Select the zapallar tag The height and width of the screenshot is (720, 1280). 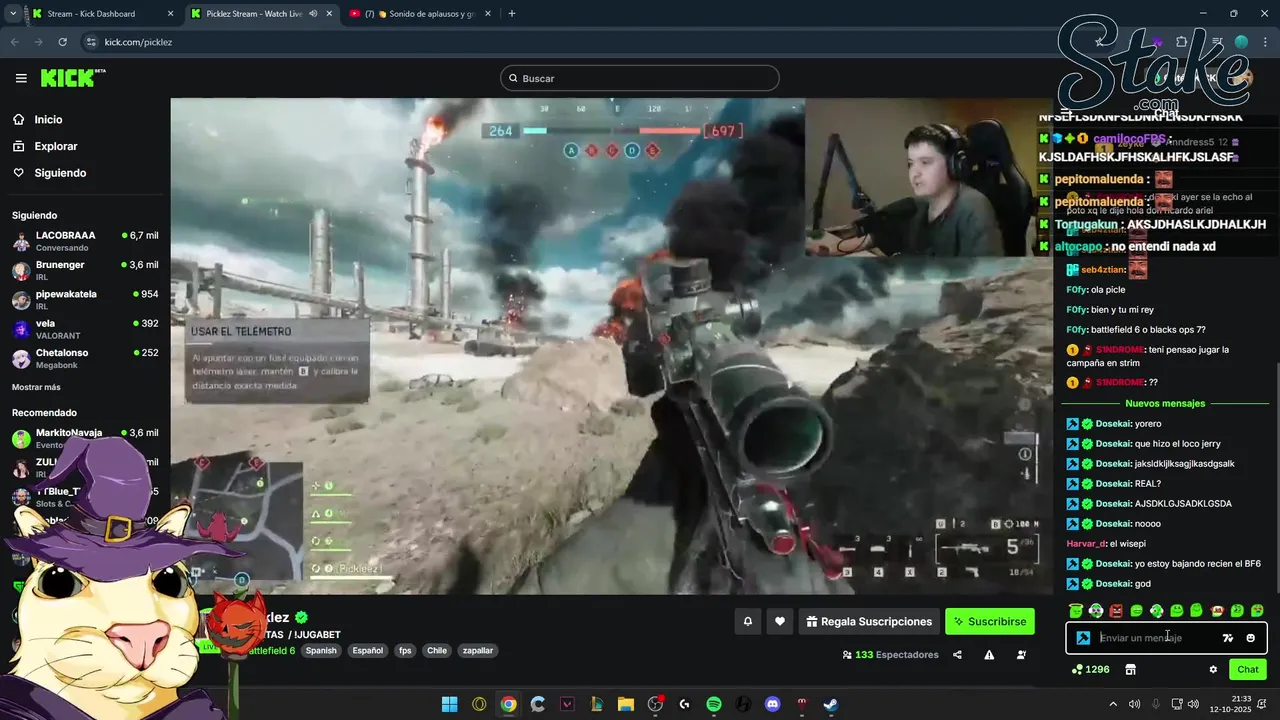pyautogui.click(x=478, y=650)
